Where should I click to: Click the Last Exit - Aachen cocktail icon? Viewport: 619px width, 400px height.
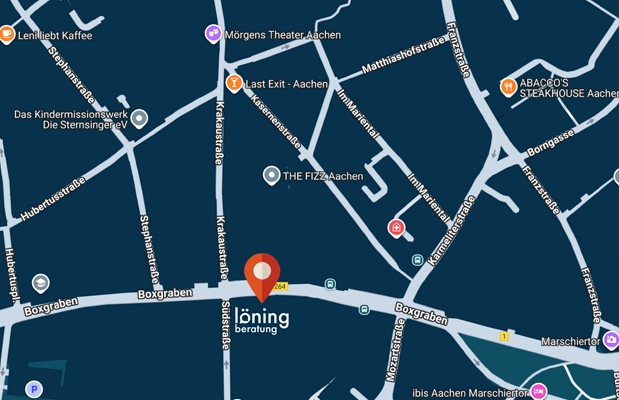pos(234,83)
